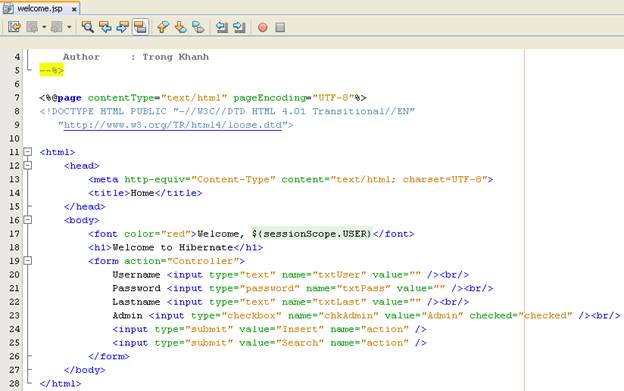Click "Content-Type" http-equiv value

(233, 179)
